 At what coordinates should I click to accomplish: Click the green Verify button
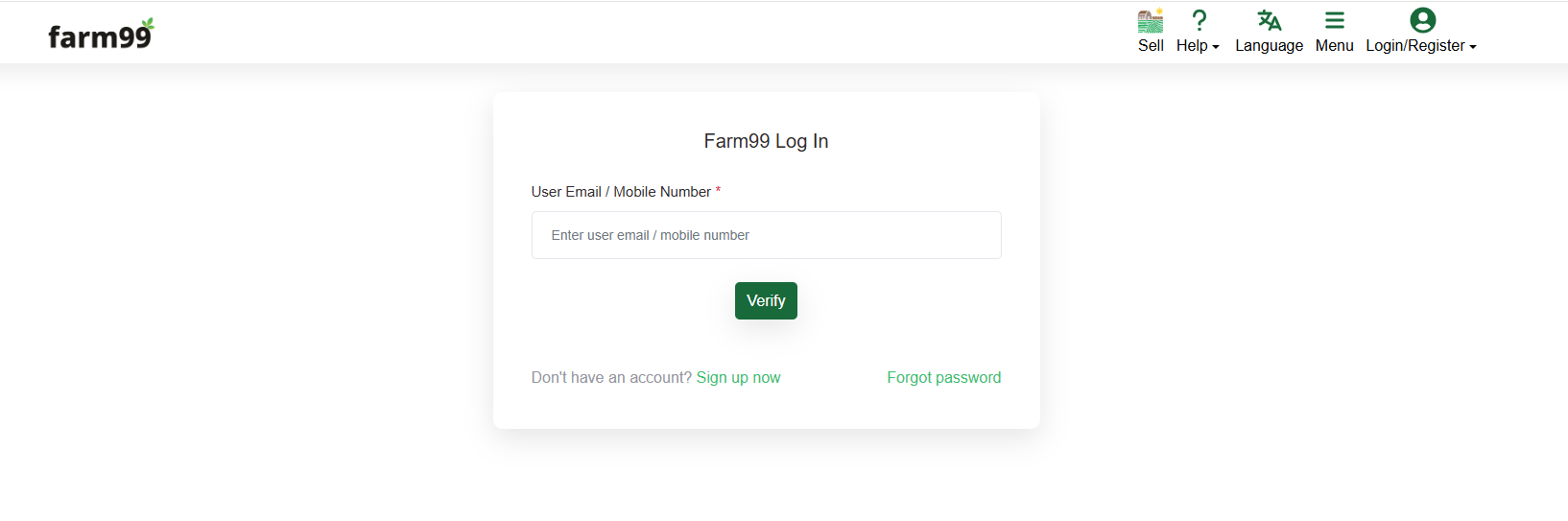766,300
